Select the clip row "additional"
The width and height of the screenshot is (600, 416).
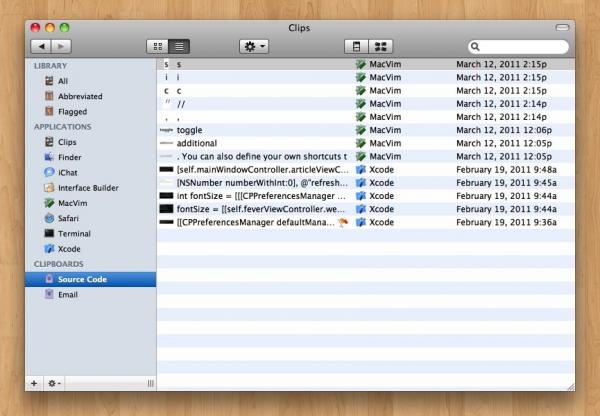366,143
